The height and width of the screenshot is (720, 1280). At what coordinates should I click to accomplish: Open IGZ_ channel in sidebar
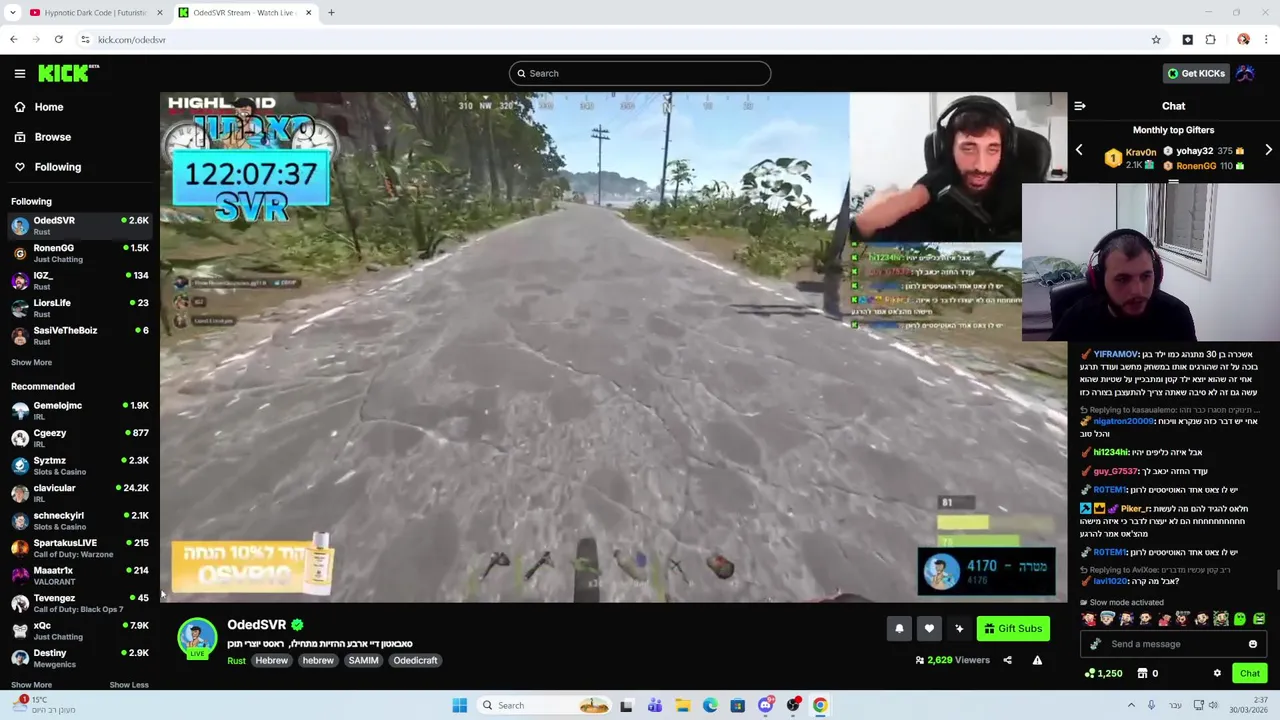click(80, 281)
